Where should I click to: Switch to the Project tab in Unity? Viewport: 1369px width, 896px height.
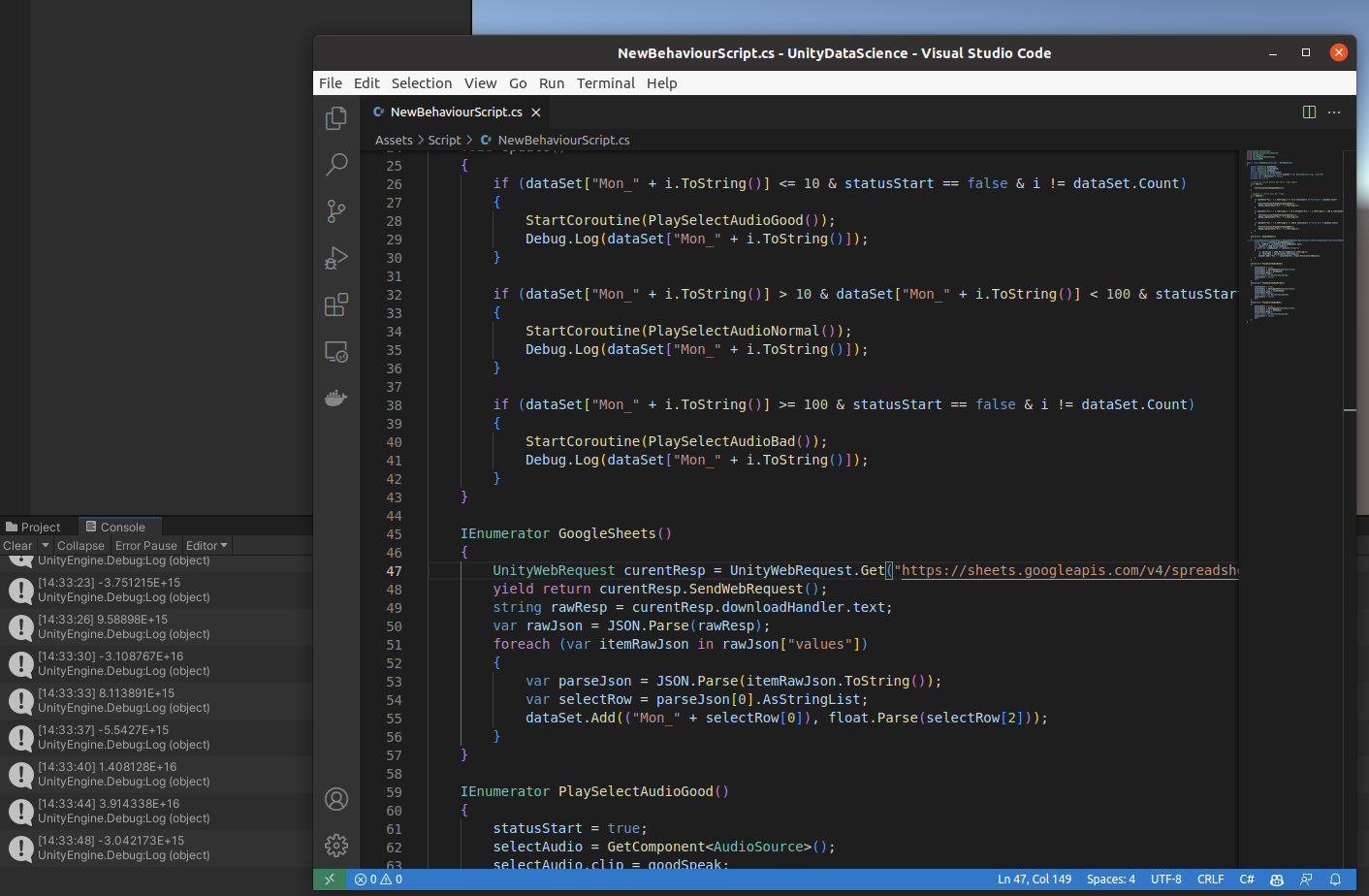pos(33,527)
